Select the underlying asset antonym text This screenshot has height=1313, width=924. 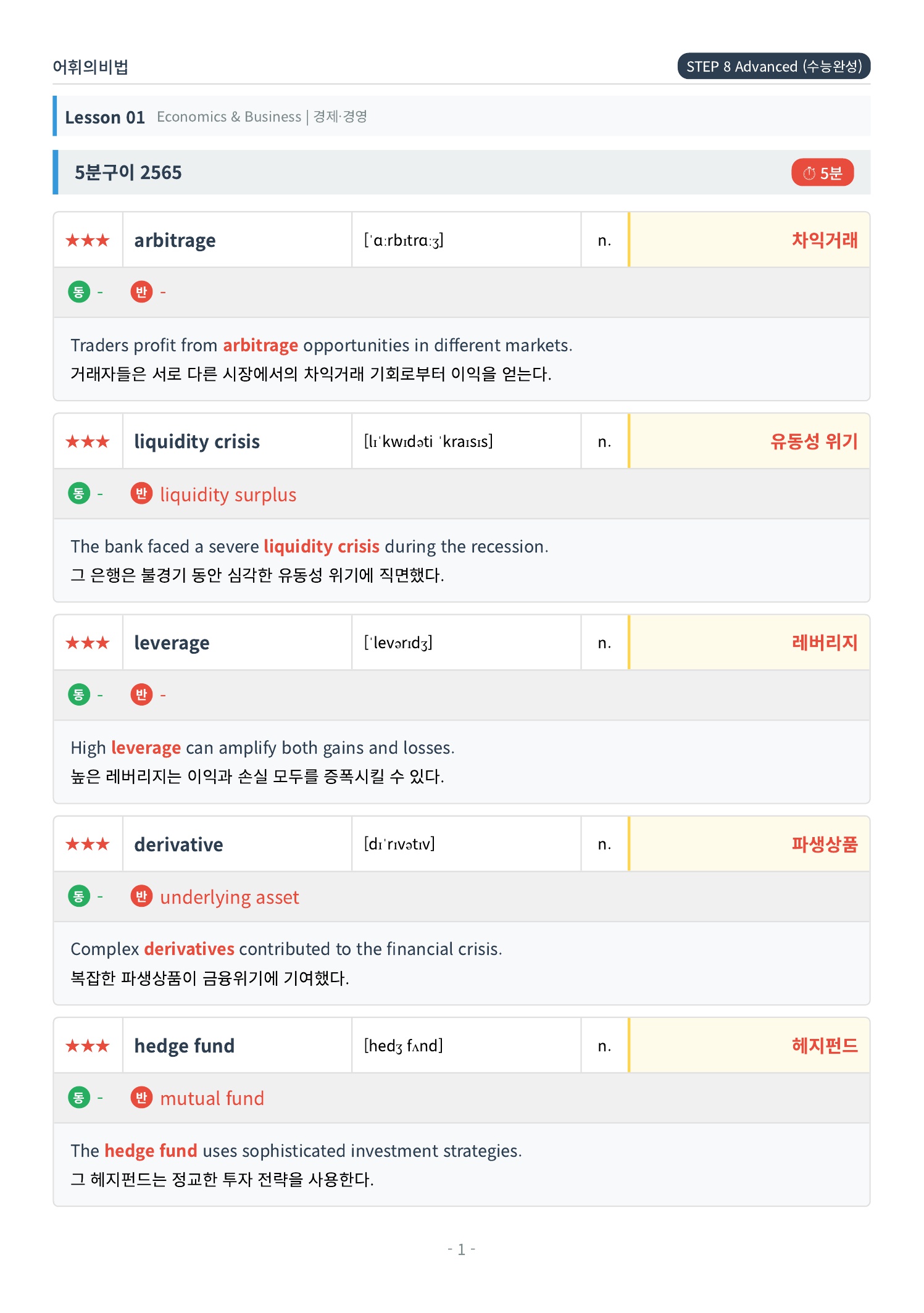230,897
